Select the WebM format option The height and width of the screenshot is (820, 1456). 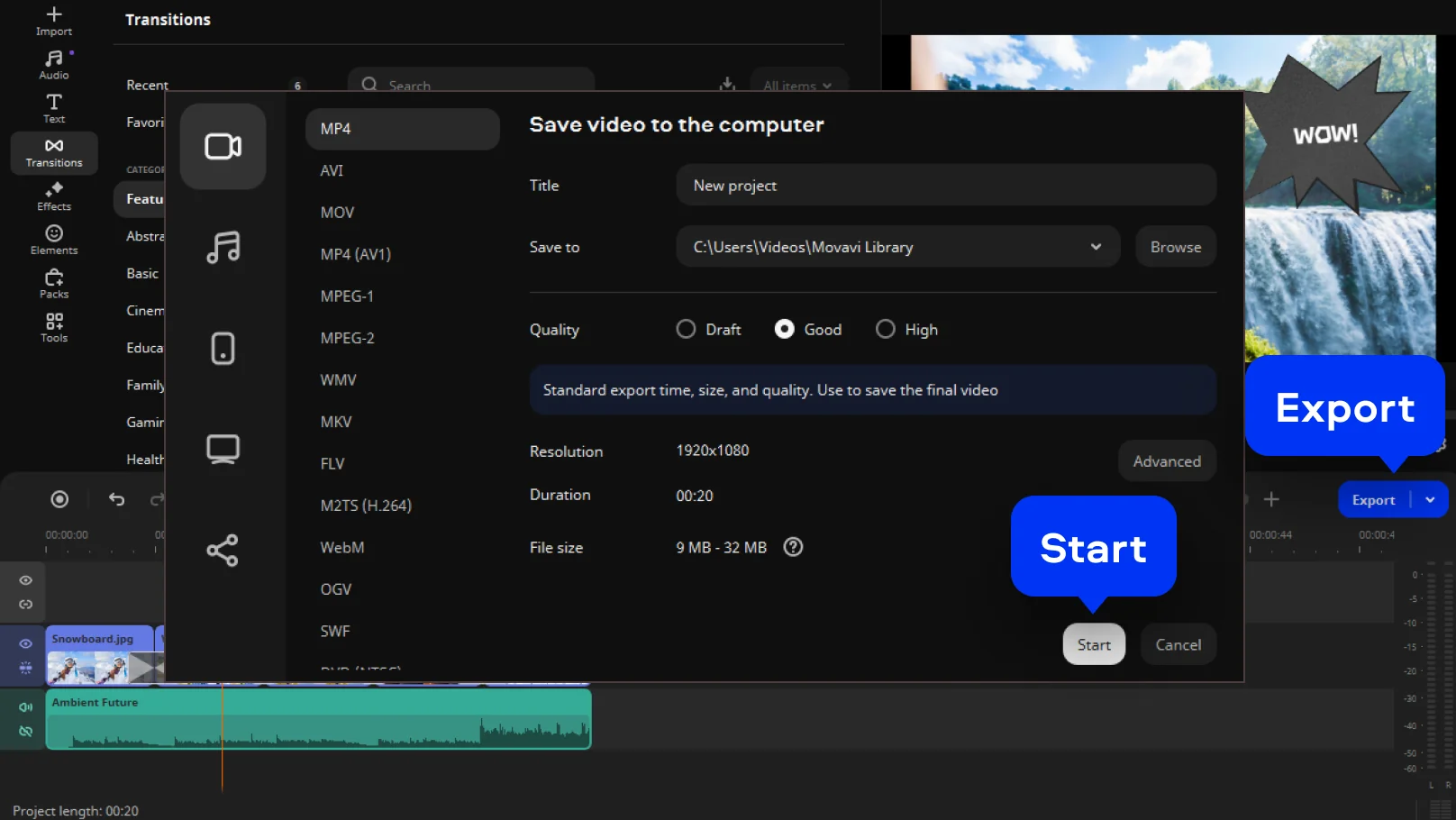pos(342,548)
